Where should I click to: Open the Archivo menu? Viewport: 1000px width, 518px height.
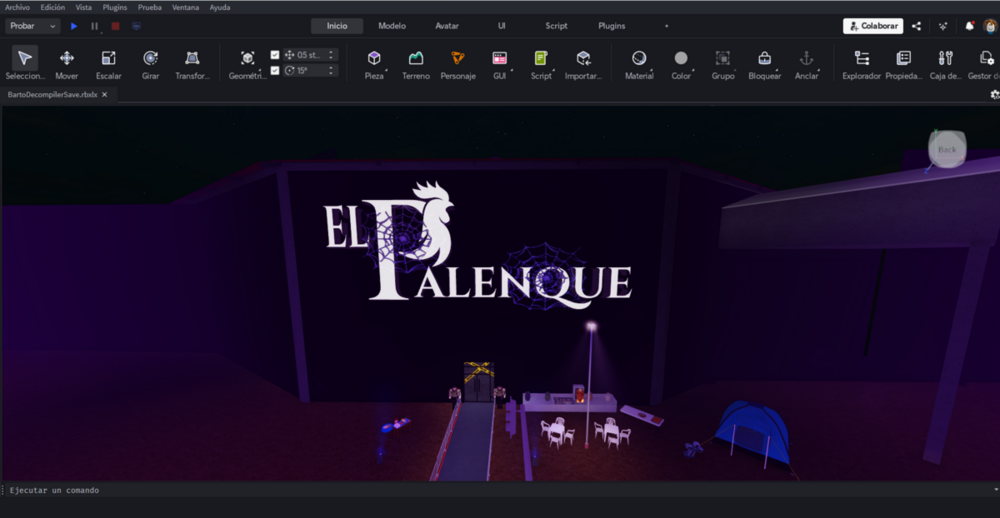17,8
